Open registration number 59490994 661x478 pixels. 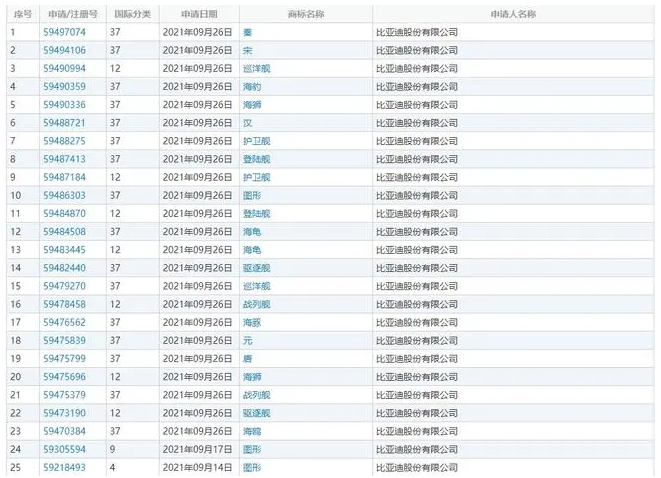point(64,68)
